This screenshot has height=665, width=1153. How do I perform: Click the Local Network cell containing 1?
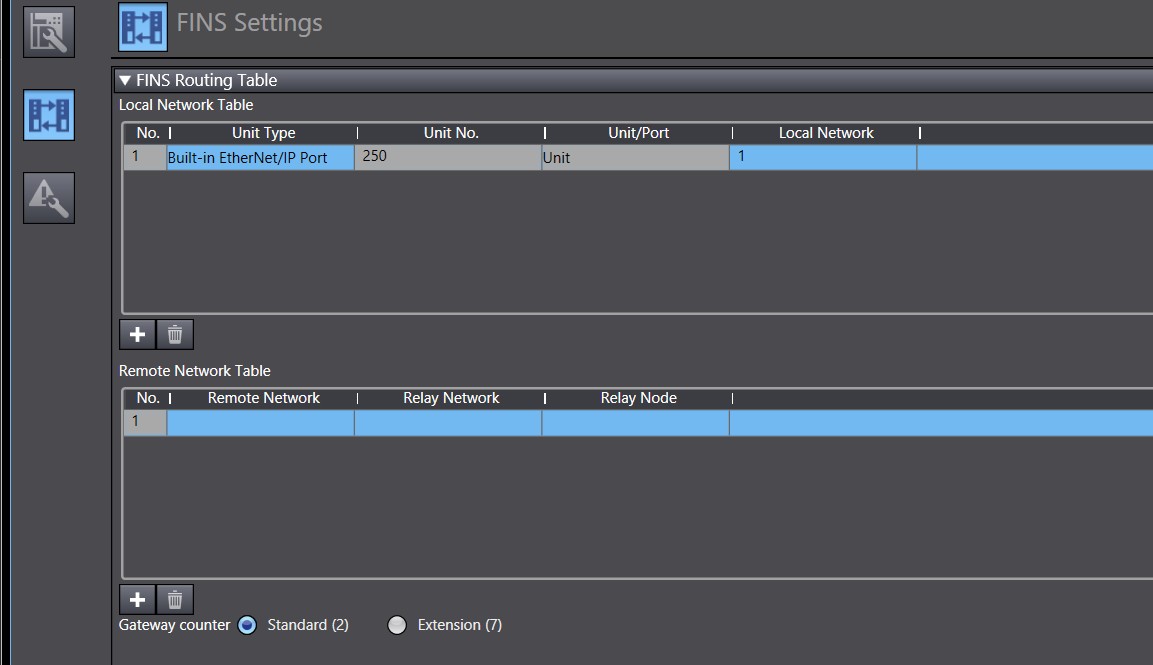pyautogui.click(x=823, y=157)
